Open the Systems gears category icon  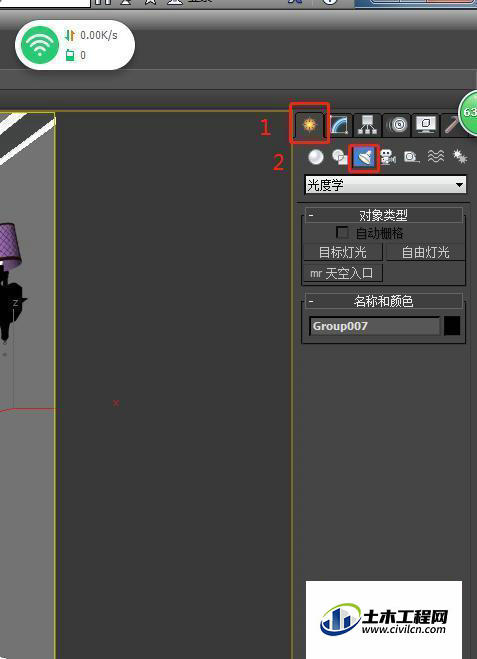459,157
